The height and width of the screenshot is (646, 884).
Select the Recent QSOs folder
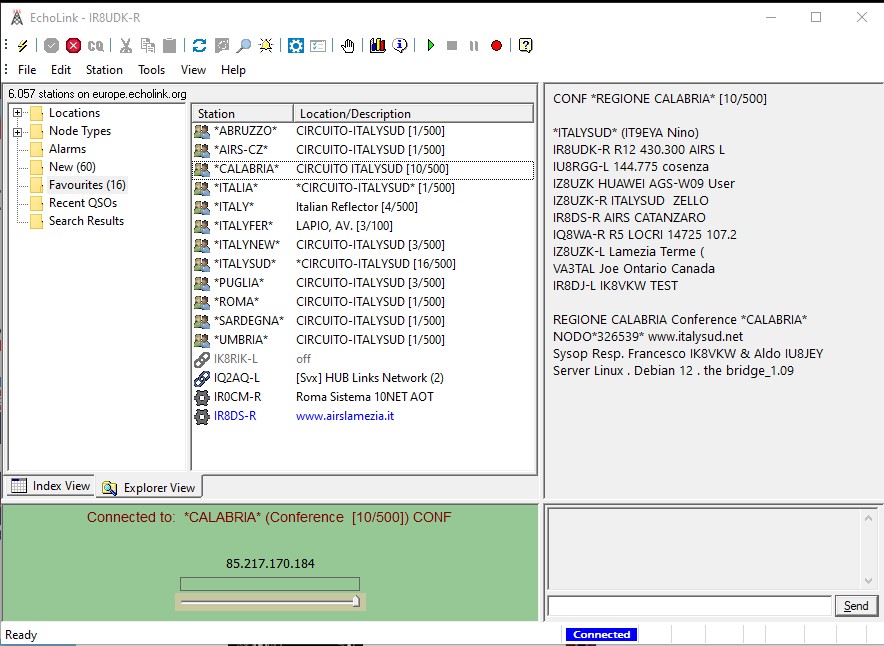(83, 203)
